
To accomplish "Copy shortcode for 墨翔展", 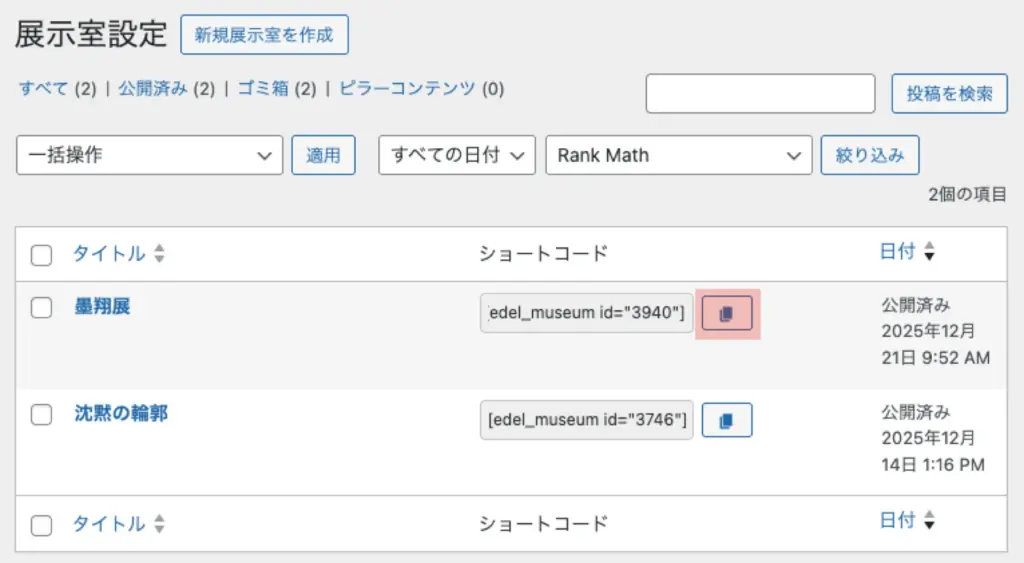I will click(x=727, y=313).
